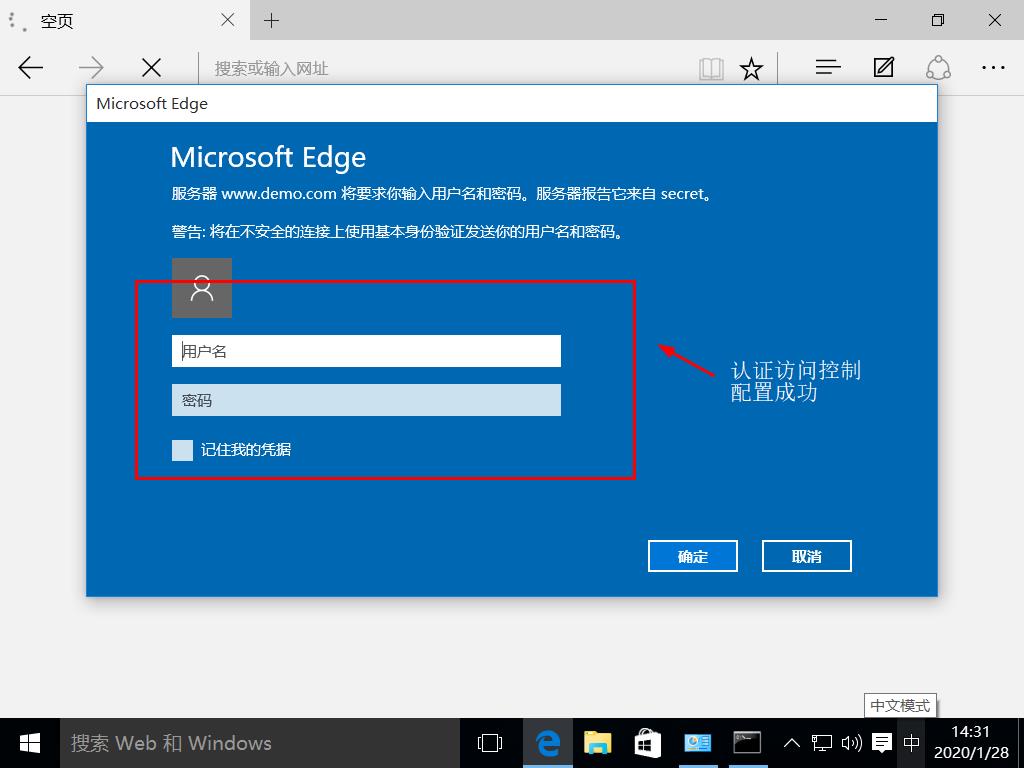The height and width of the screenshot is (768, 1024).
Task: Open a new tab with the plus button
Action: tap(271, 21)
